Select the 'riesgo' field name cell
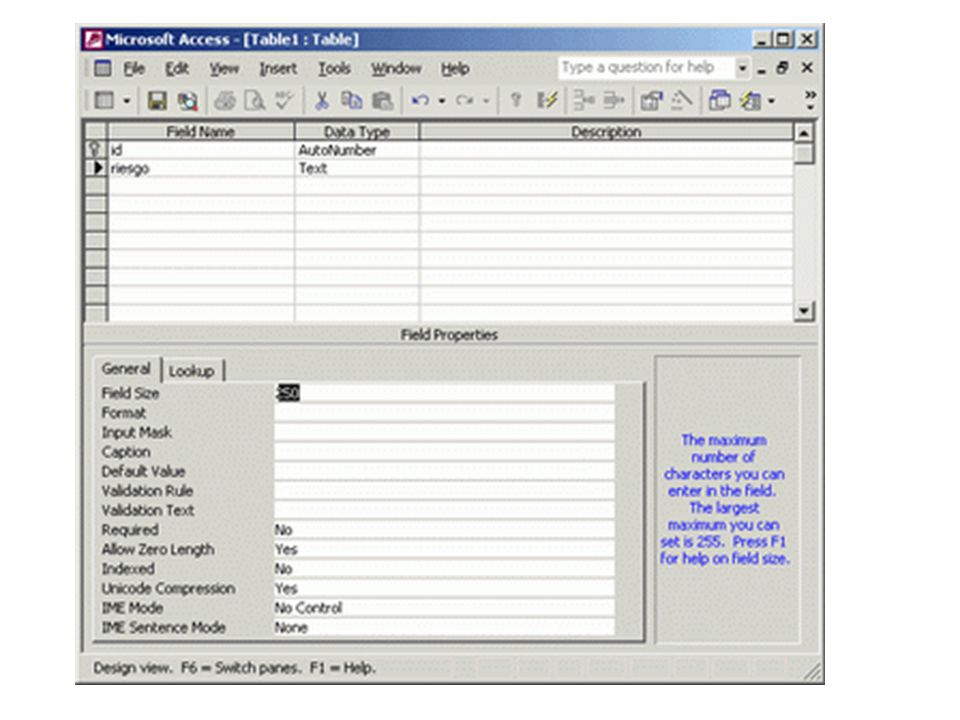This screenshot has height=720, width=960. (201, 168)
